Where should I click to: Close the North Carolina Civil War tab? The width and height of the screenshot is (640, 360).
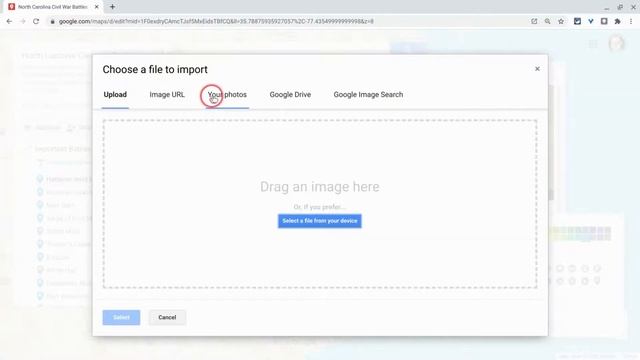[x=97, y=7]
